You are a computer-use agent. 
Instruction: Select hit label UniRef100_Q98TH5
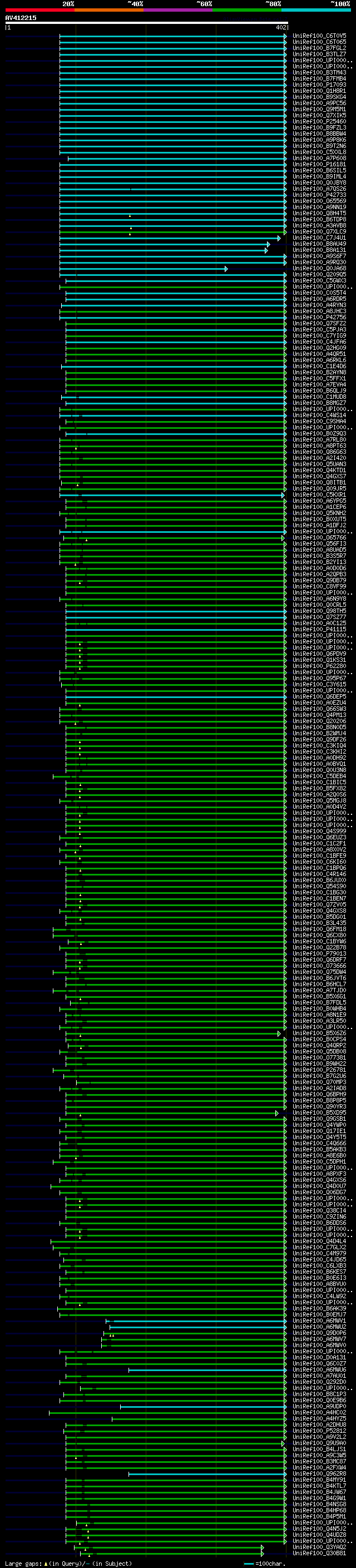(319, 611)
